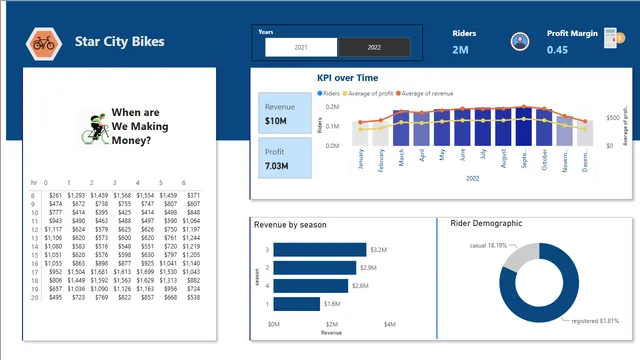
Task: Click the 'August' month axis label
Action: coord(503,159)
